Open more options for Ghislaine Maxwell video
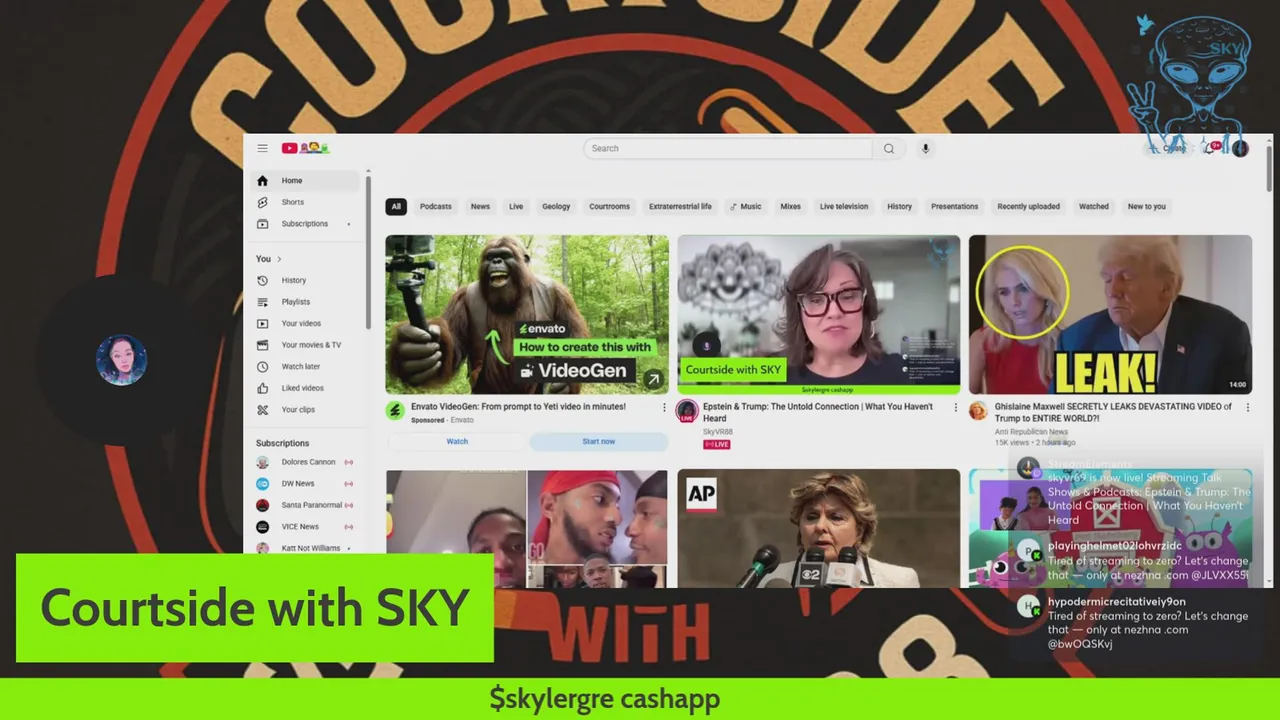Image resolution: width=1280 pixels, height=720 pixels. click(x=1247, y=407)
